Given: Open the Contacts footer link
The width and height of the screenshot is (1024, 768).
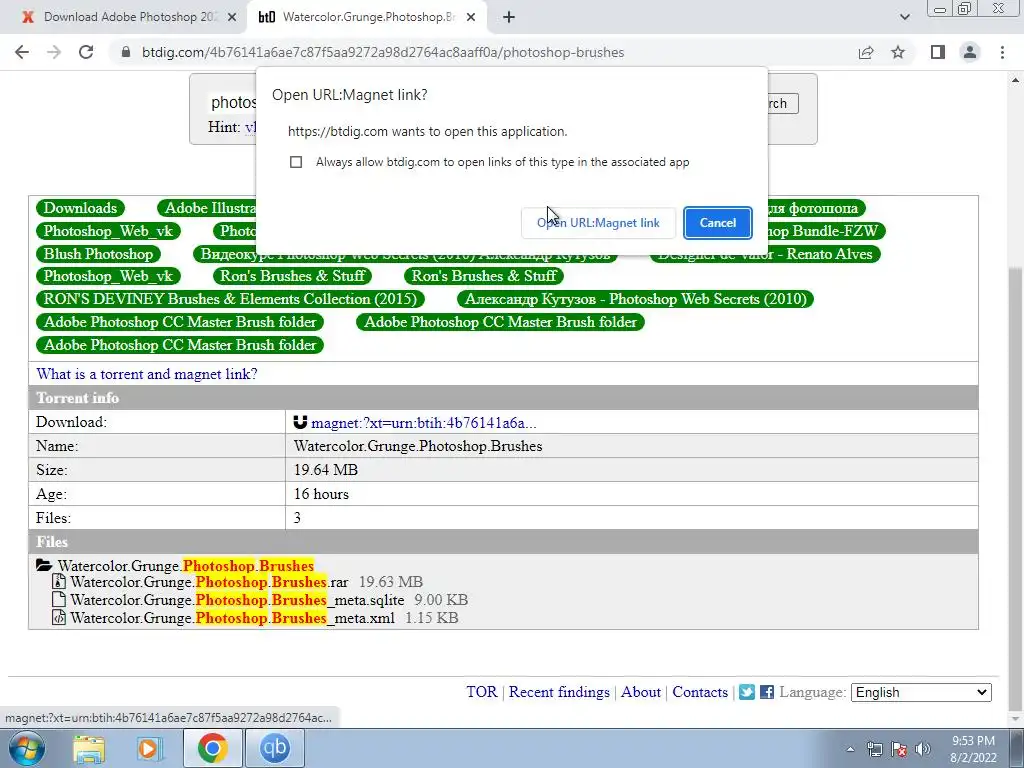Looking at the screenshot, I should click(x=700, y=692).
